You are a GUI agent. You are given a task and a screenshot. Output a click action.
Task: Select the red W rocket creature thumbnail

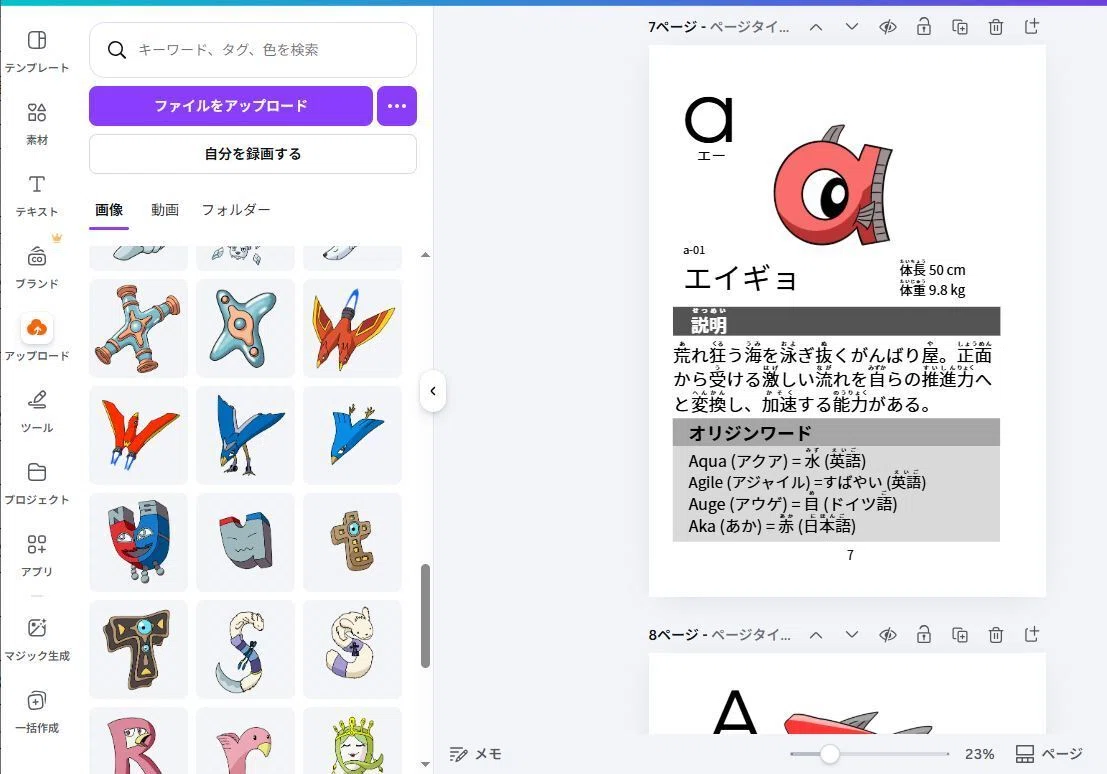[138, 435]
